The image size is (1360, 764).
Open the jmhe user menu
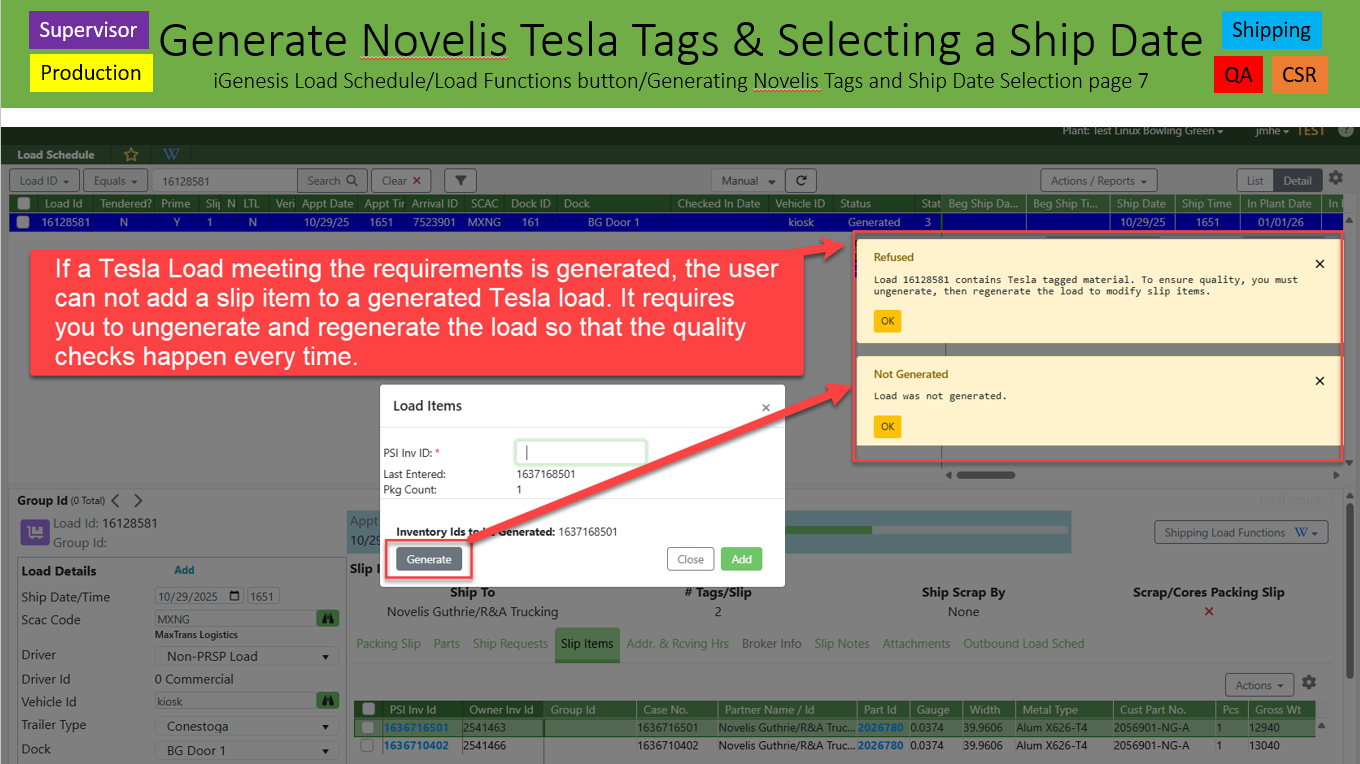click(x=1272, y=131)
